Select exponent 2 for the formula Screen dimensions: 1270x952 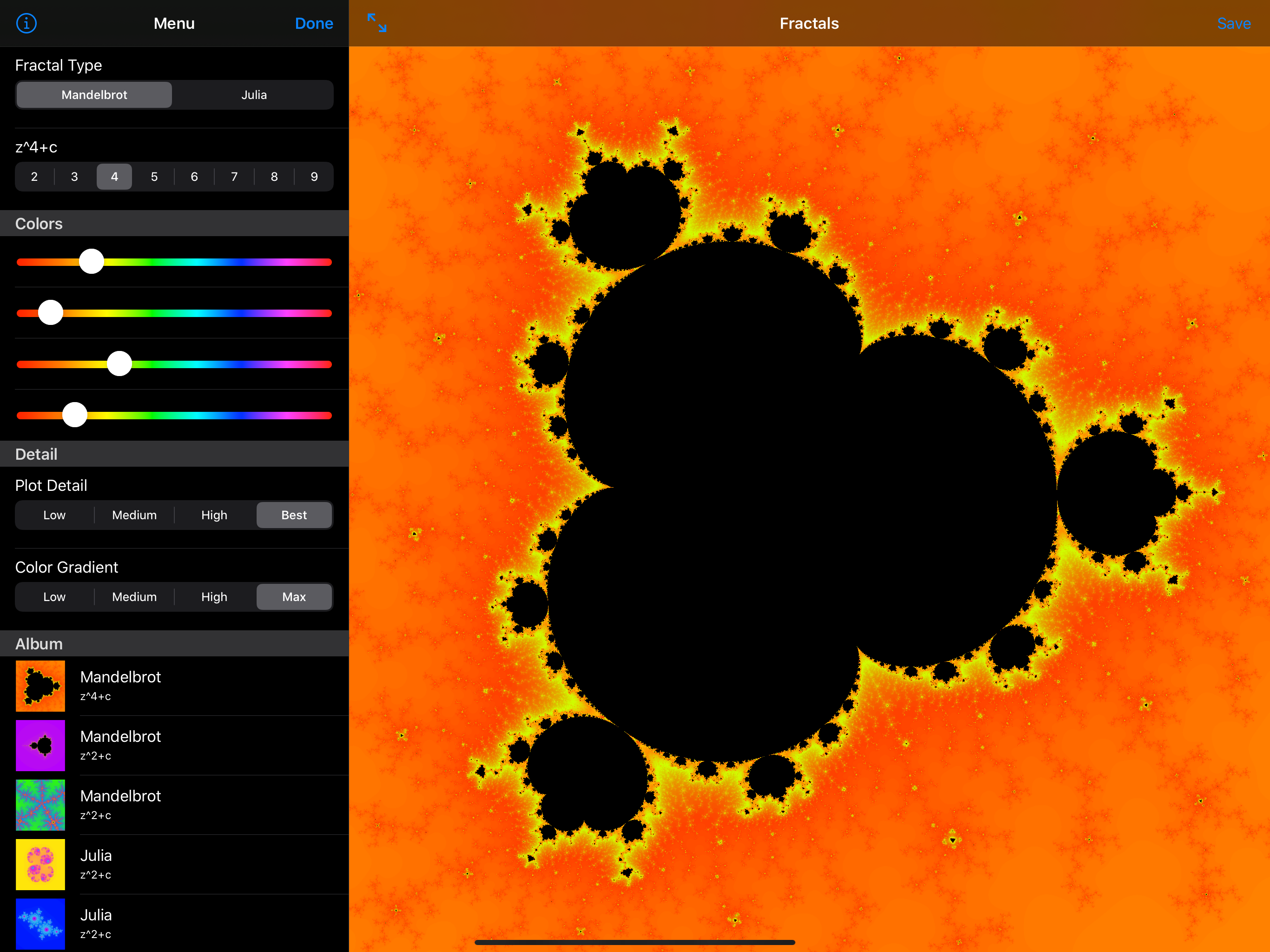[34, 177]
